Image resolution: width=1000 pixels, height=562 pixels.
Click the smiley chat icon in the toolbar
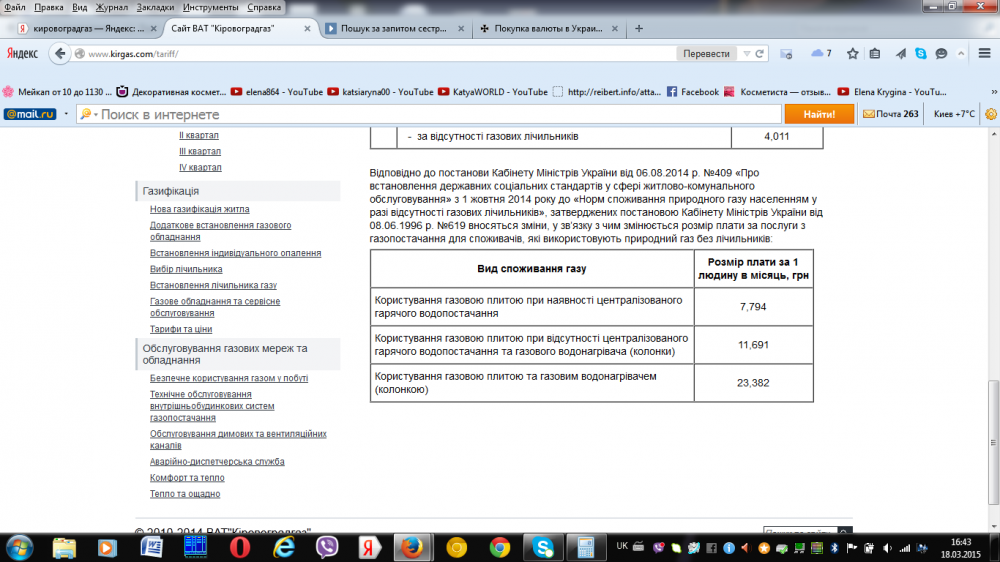click(941, 54)
